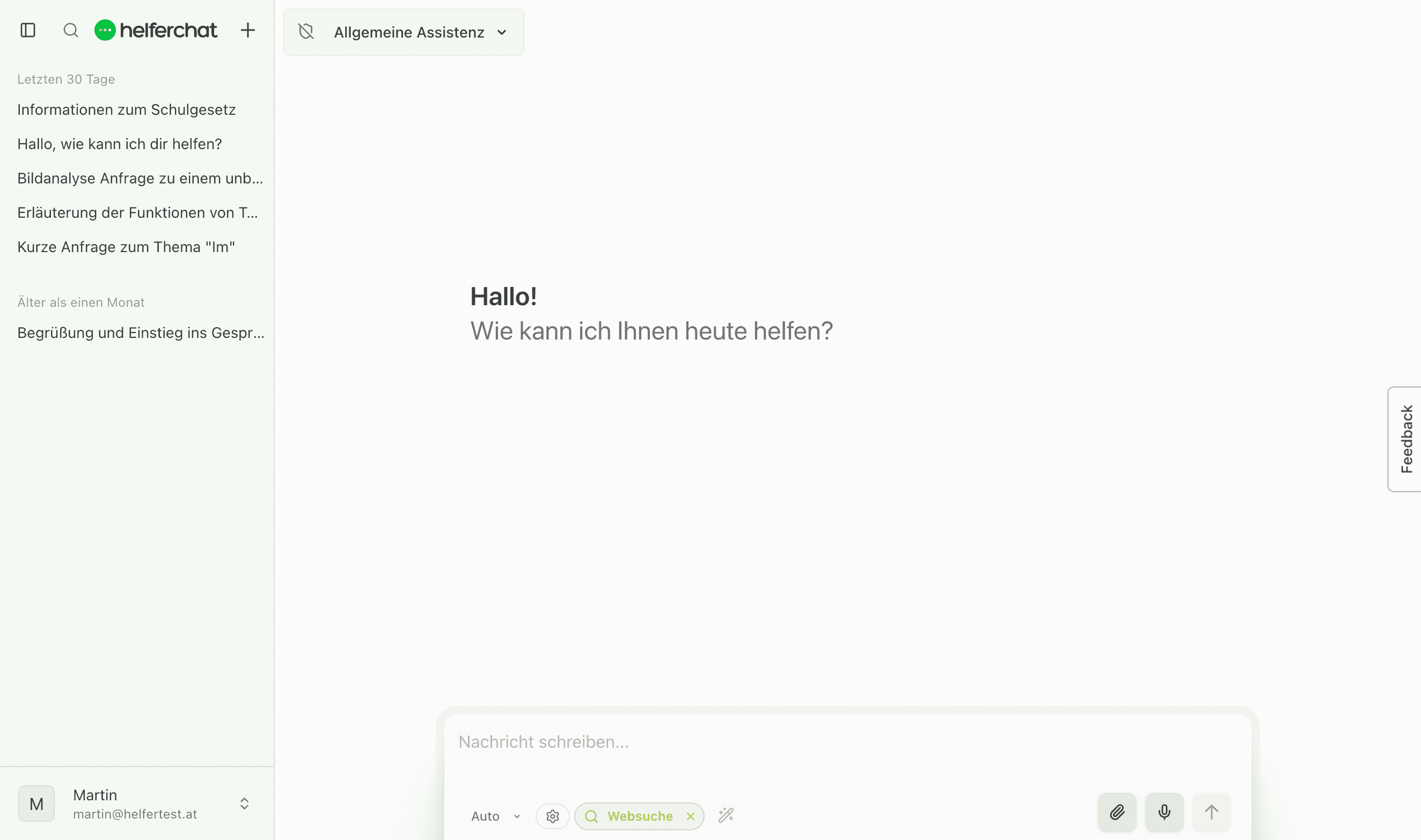Expand the Martin account switcher chevron
Image resolution: width=1421 pixels, height=840 pixels.
(244, 803)
